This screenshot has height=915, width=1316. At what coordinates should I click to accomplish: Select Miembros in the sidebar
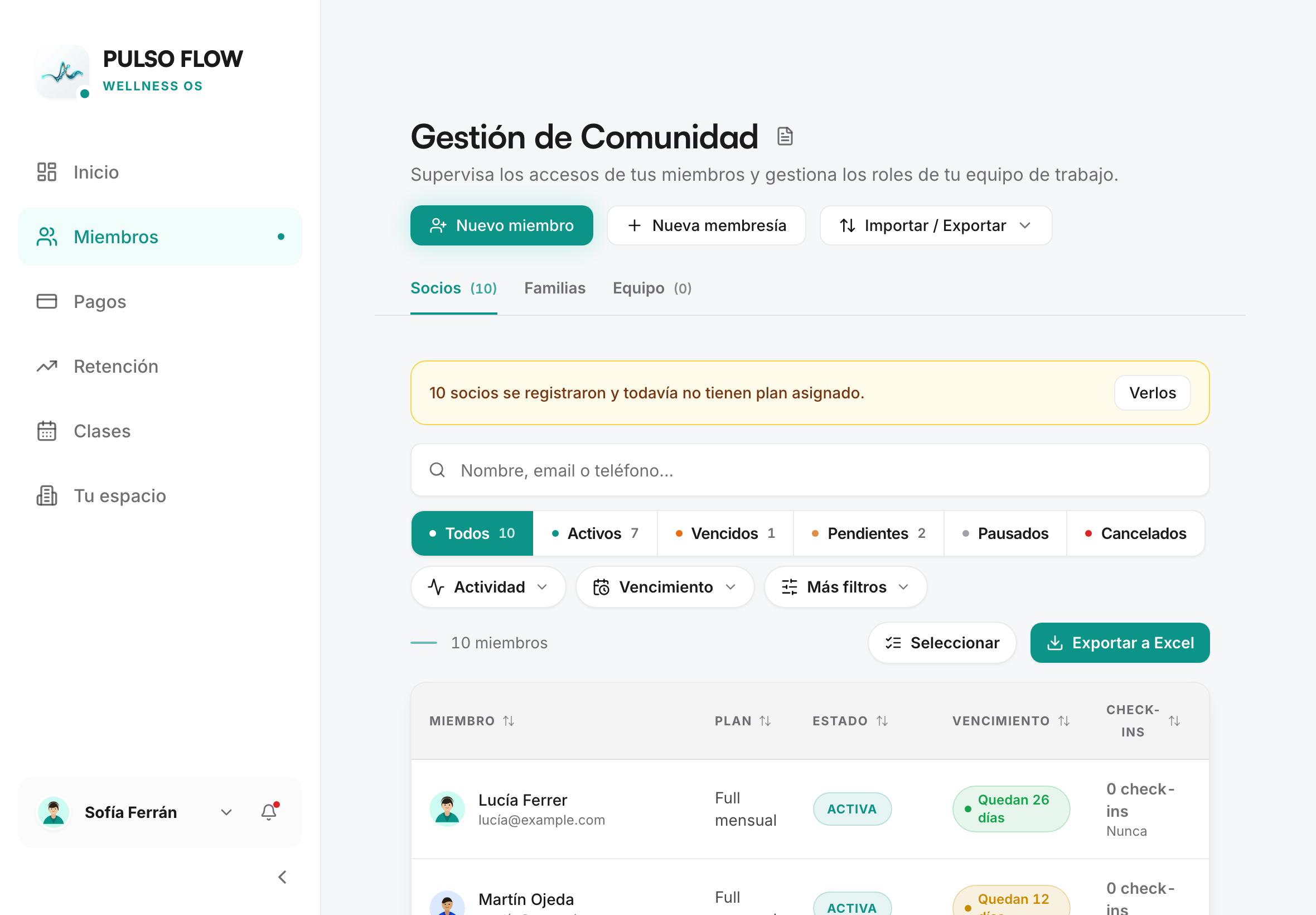pyautogui.click(x=160, y=237)
